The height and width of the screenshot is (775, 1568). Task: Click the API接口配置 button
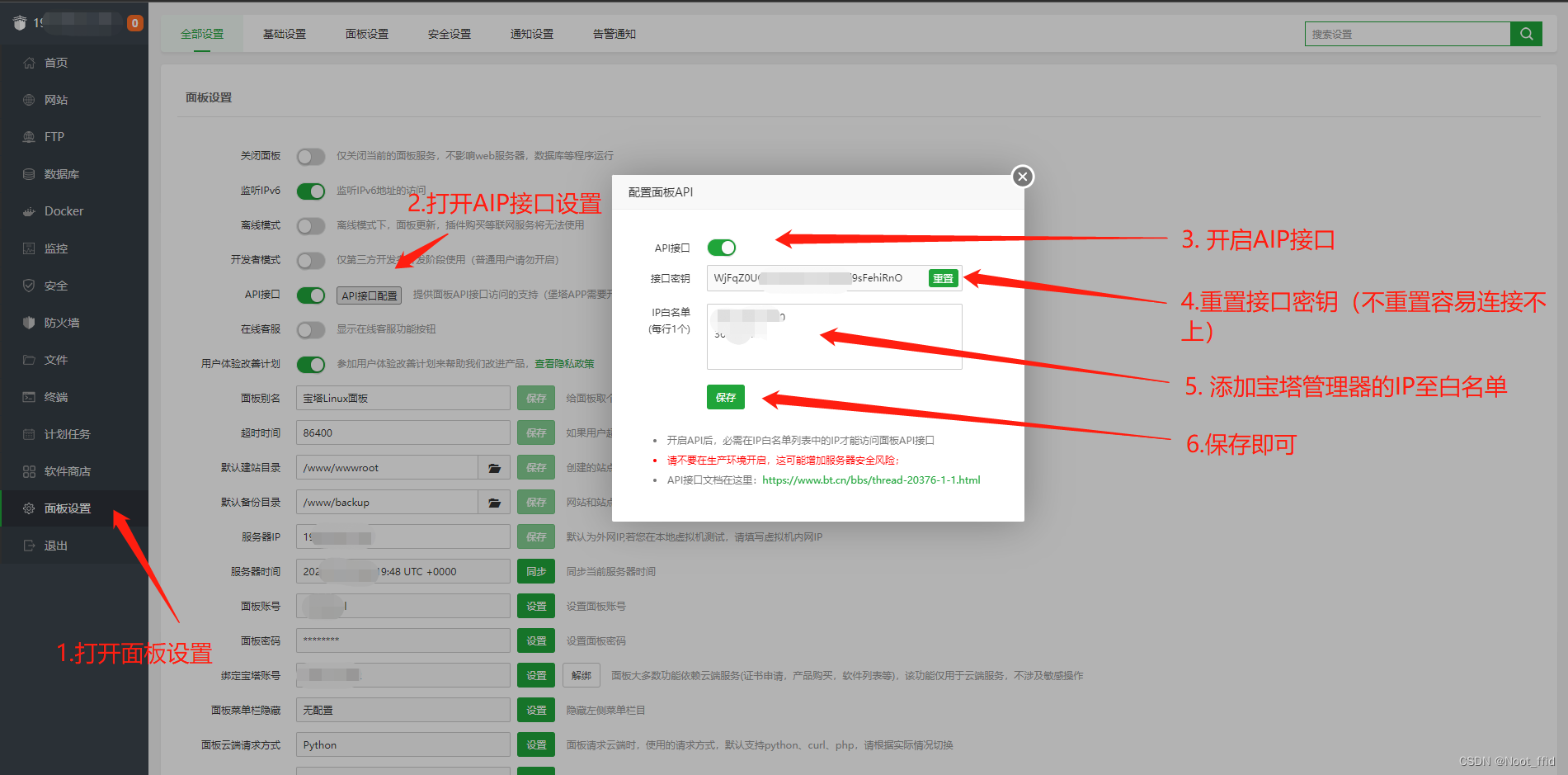coord(370,295)
